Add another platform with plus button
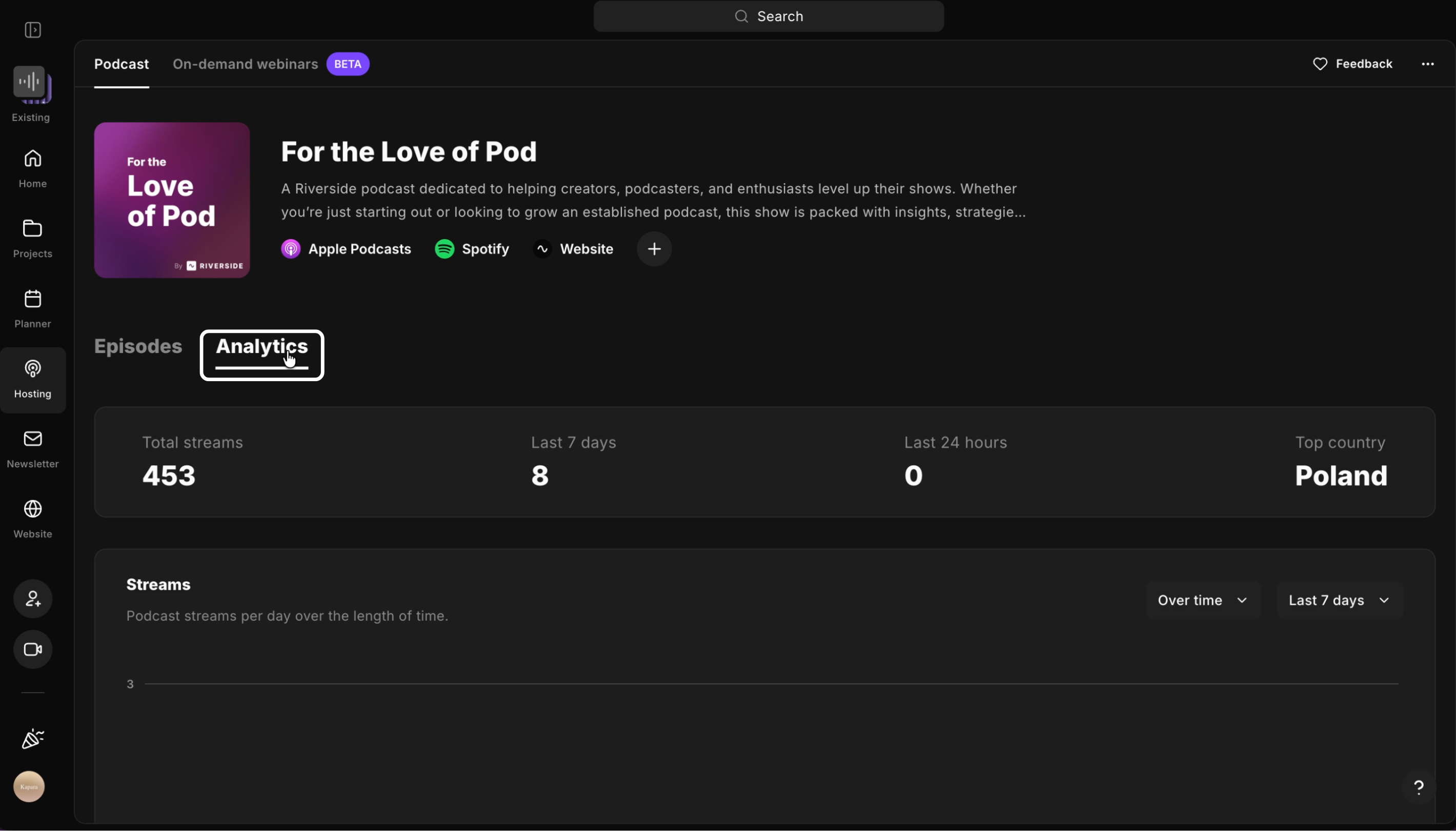 point(654,249)
